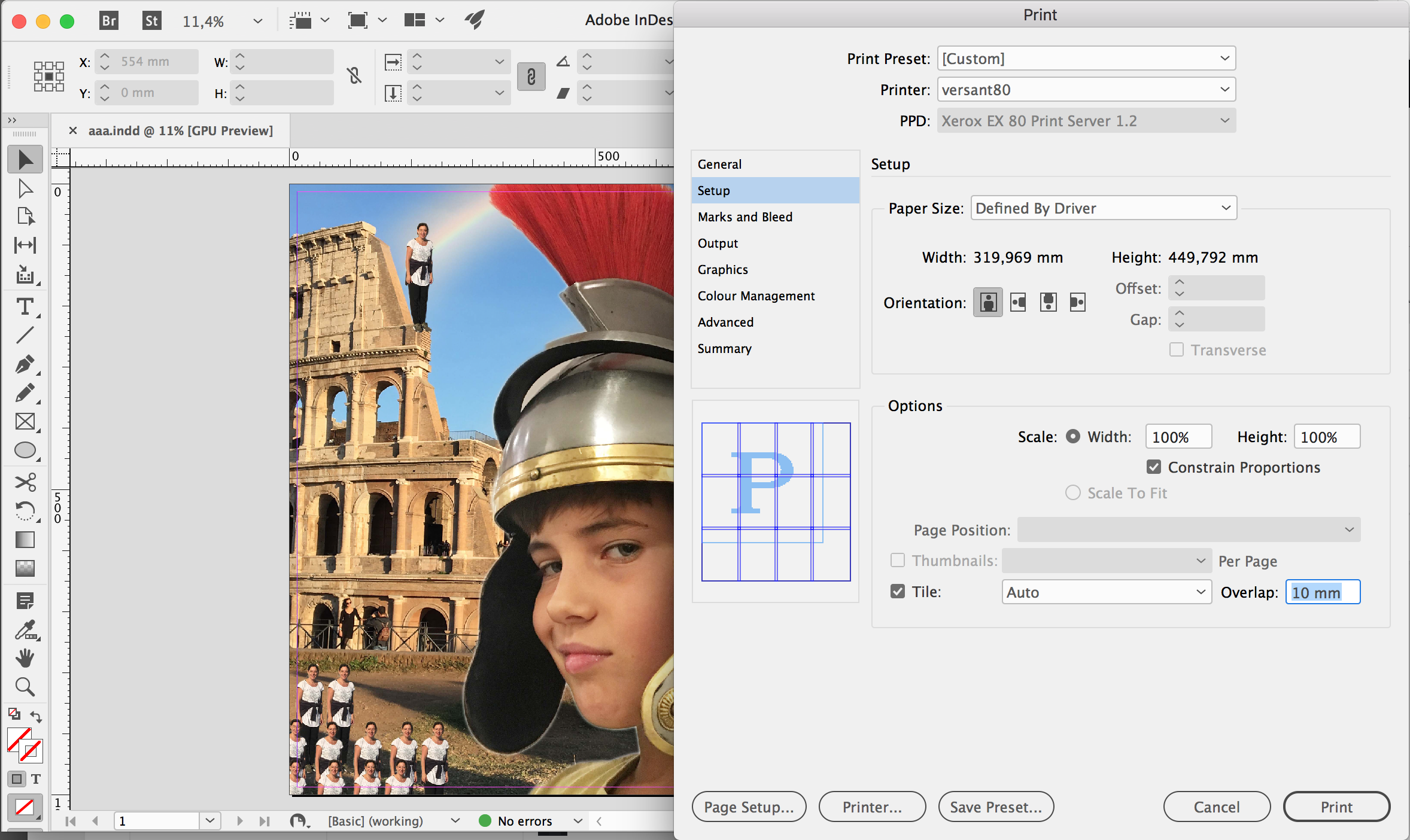Image resolution: width=1410 pixels, height=840 pixels.
Task: Select the Gap tool
Action: [x=25, y=245]
